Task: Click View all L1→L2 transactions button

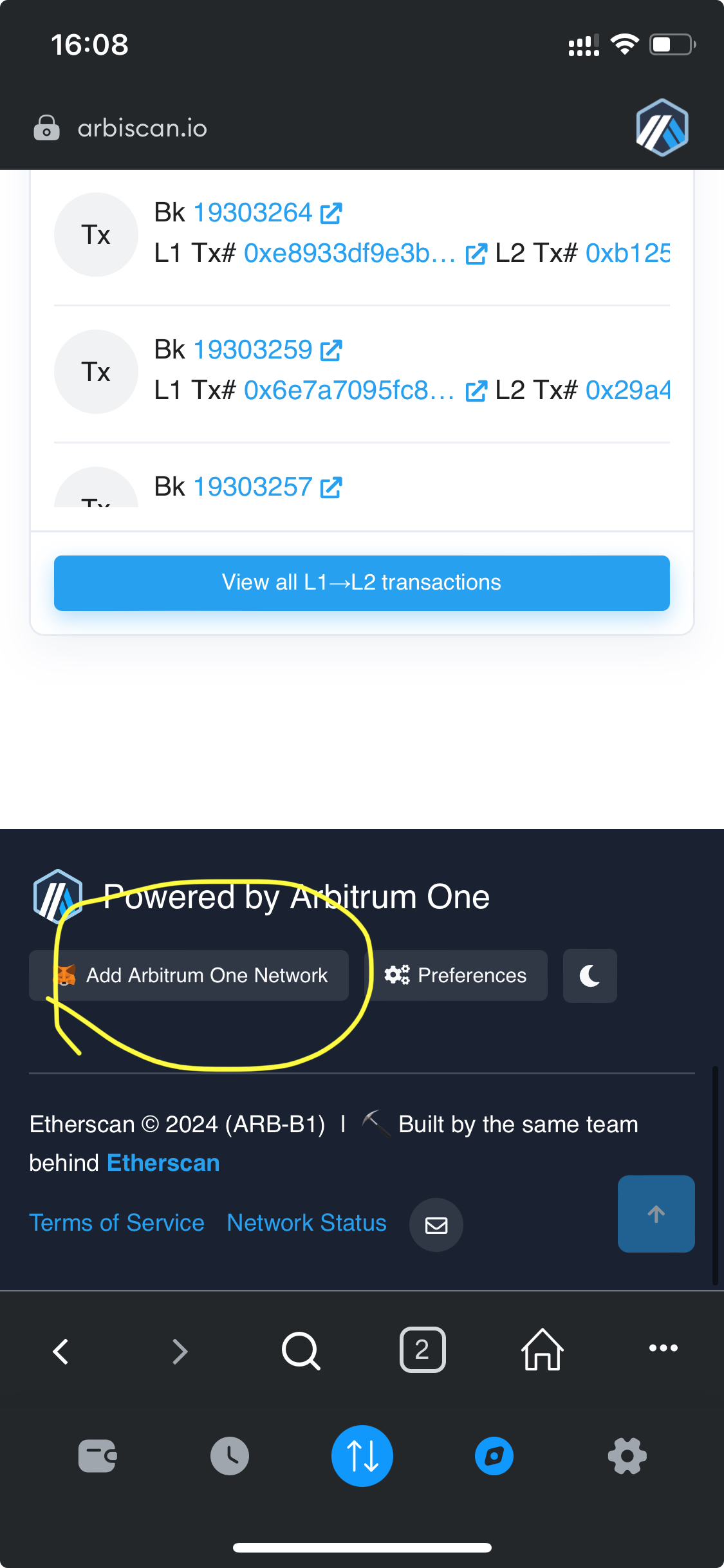Action: 362,583
